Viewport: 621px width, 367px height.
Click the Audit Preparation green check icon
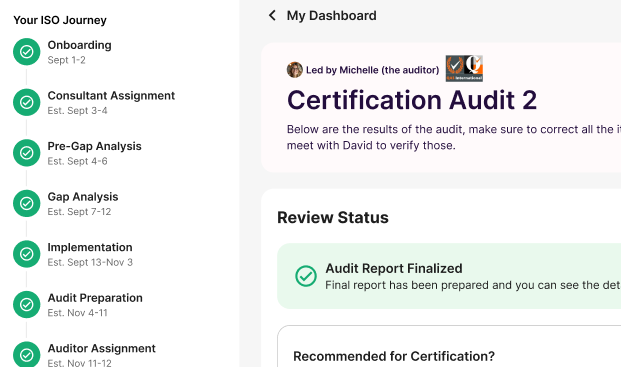[x=27, y=304]
